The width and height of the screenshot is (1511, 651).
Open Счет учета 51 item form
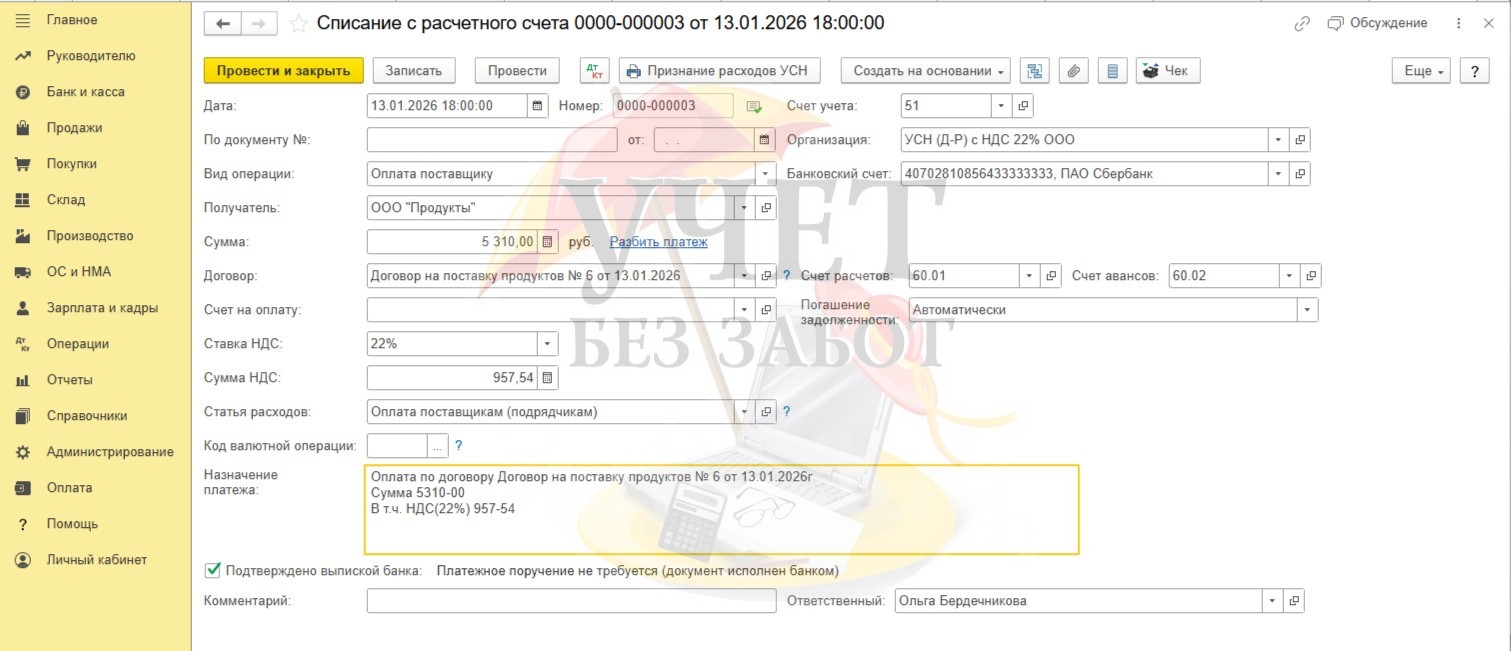coord(1023,106)
